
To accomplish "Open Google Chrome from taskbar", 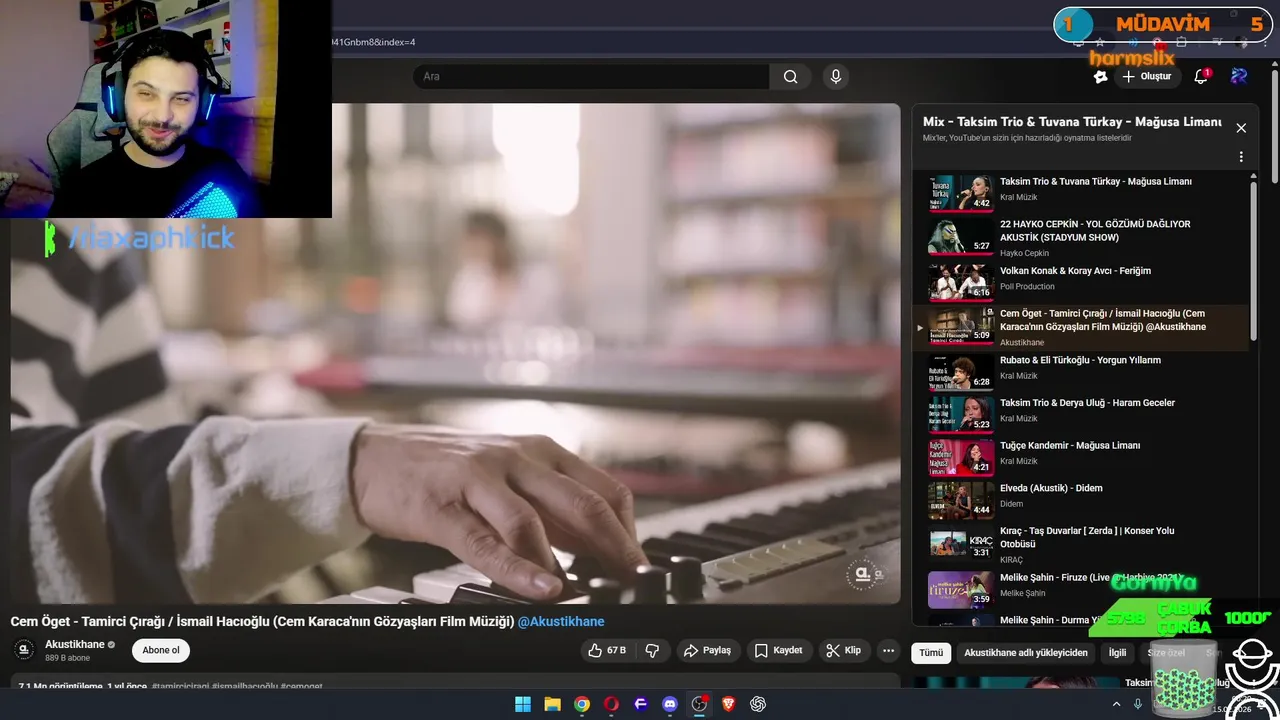I will pyautogui.click(x=582, y=704).
